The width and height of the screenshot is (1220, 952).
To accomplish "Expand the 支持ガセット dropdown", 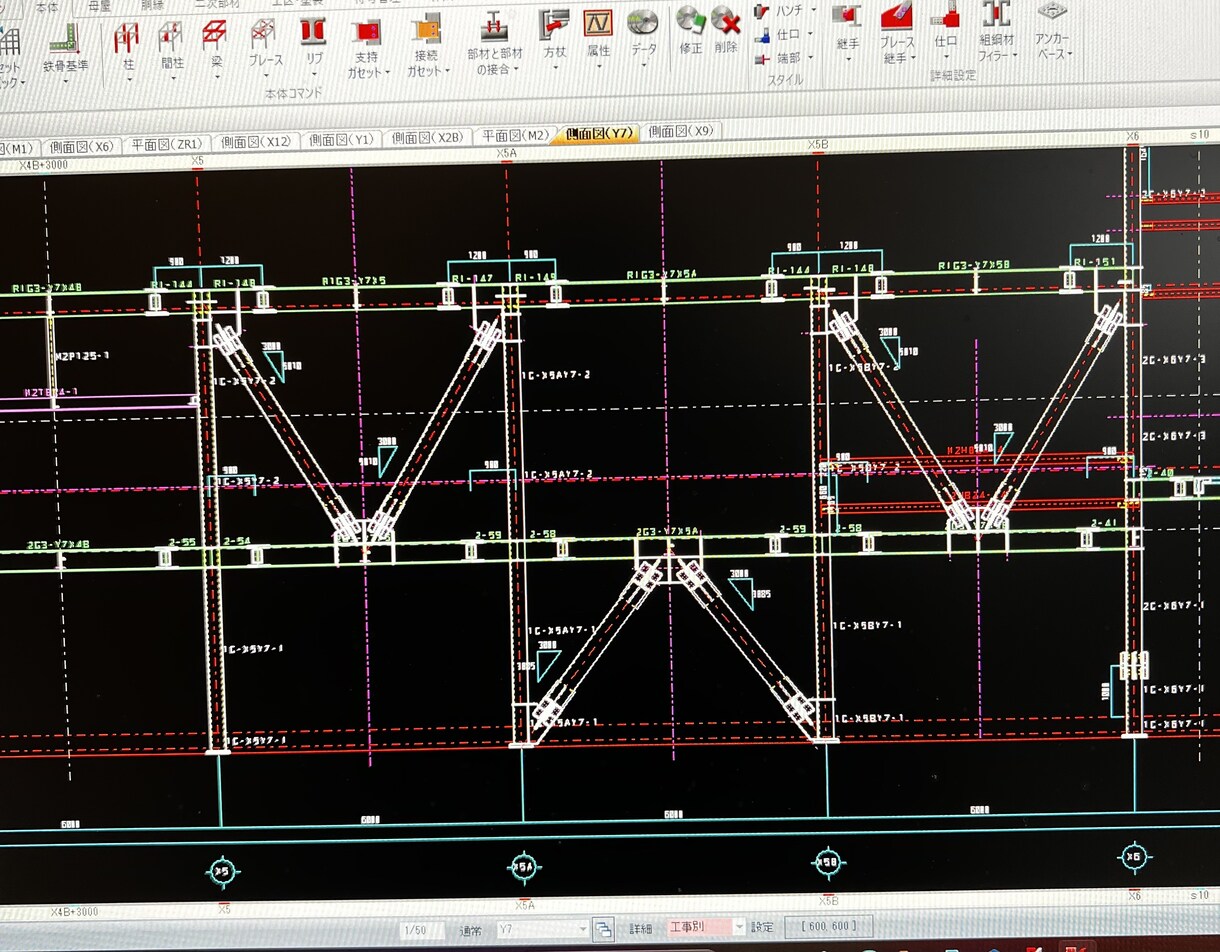I will pos(369,49).
